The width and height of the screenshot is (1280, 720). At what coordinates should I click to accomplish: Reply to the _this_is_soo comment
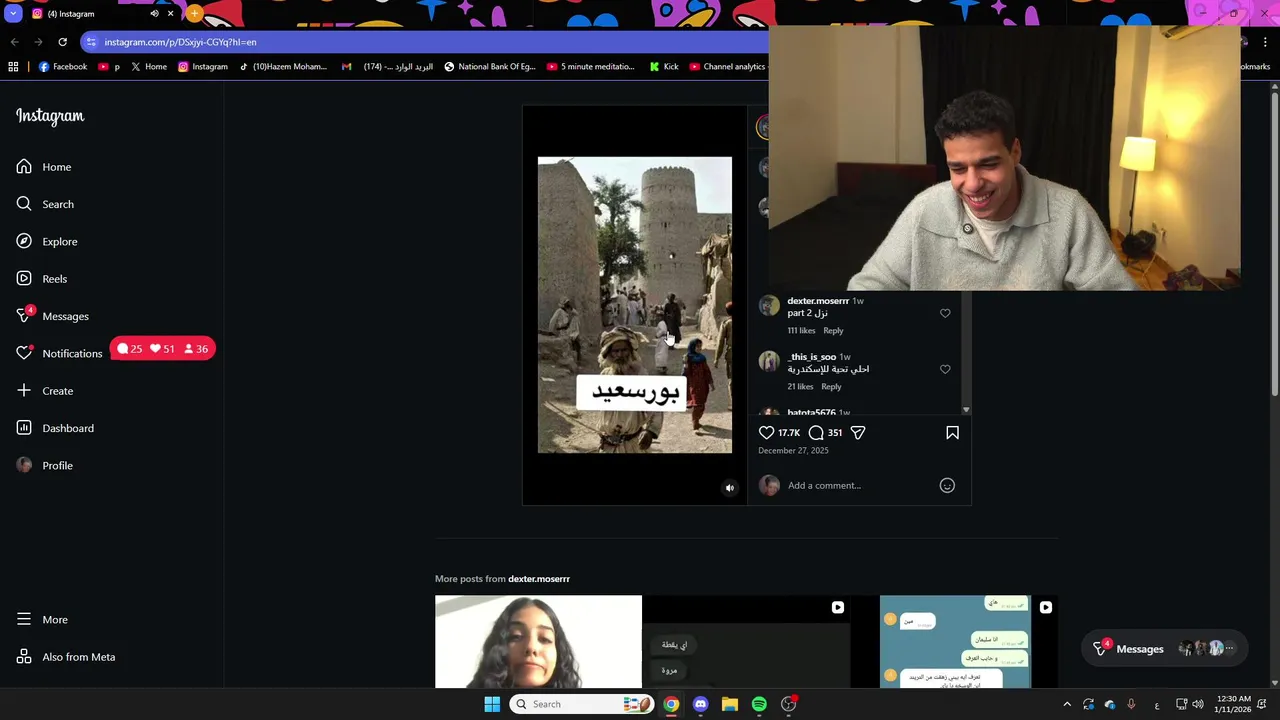click(x=831, y=387)
